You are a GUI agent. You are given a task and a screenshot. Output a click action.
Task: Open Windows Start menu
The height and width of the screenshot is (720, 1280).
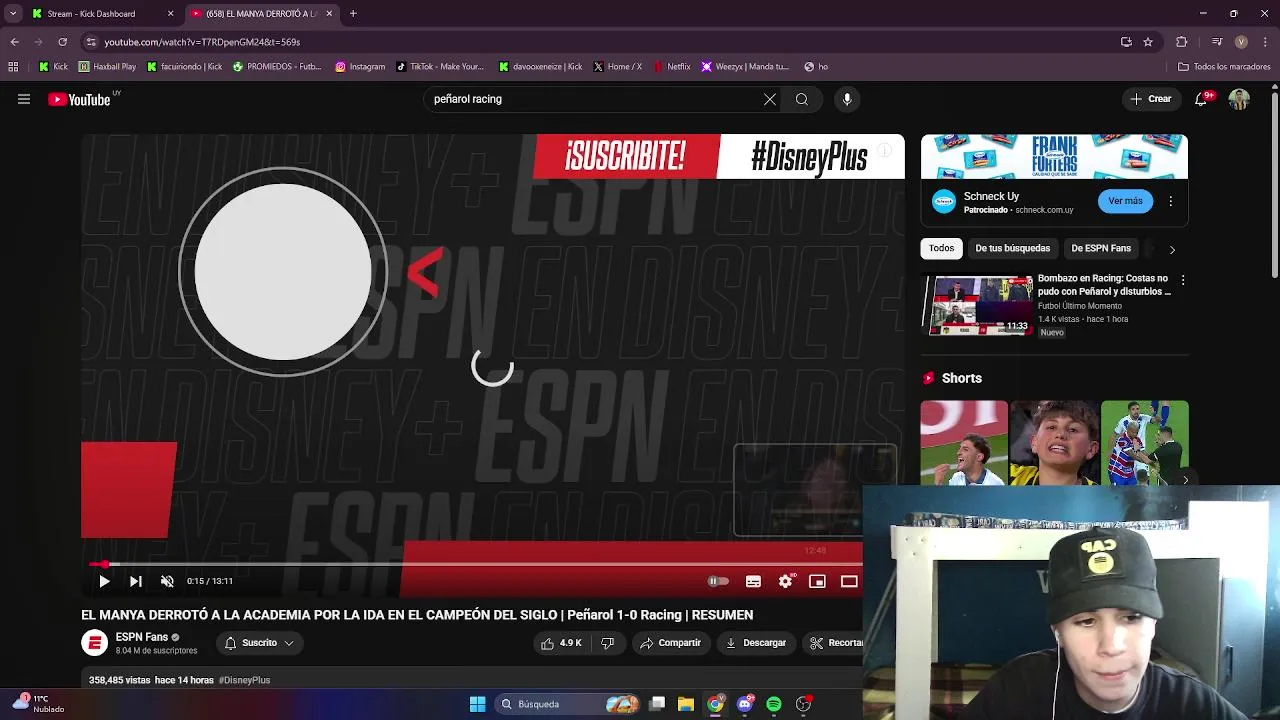[478, 704]
